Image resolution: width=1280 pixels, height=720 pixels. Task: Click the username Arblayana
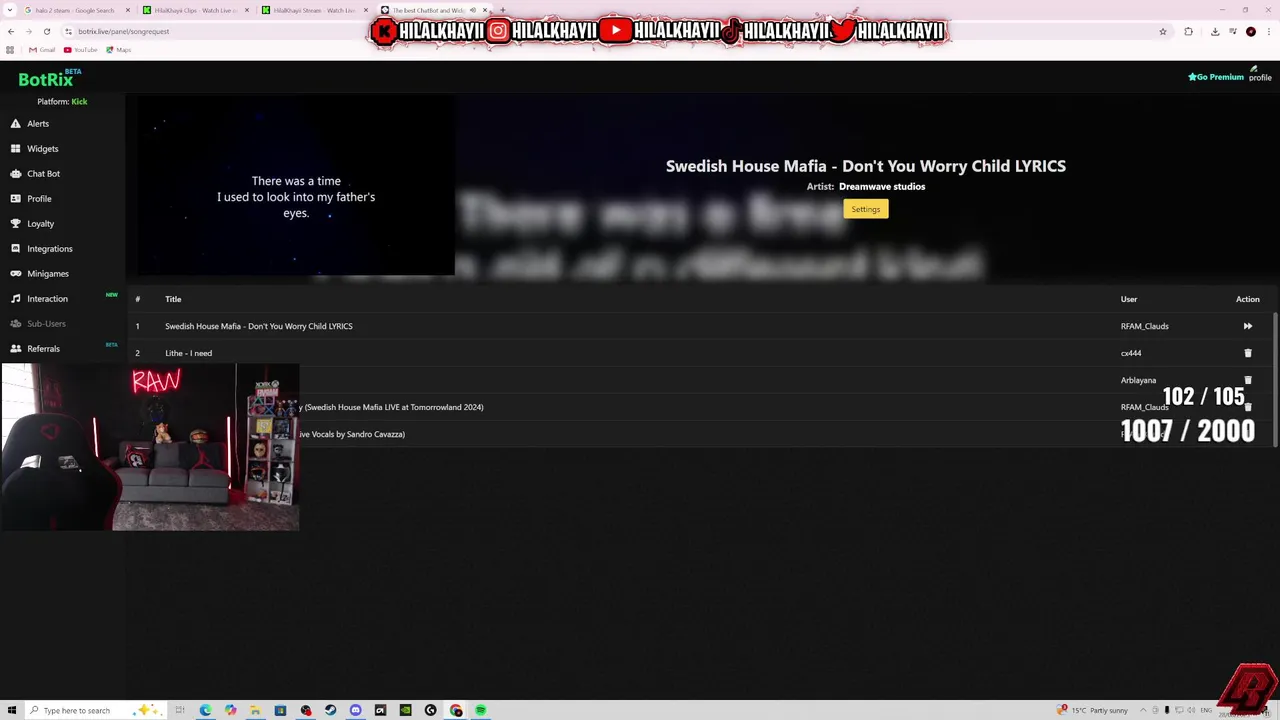(1138, 380)
